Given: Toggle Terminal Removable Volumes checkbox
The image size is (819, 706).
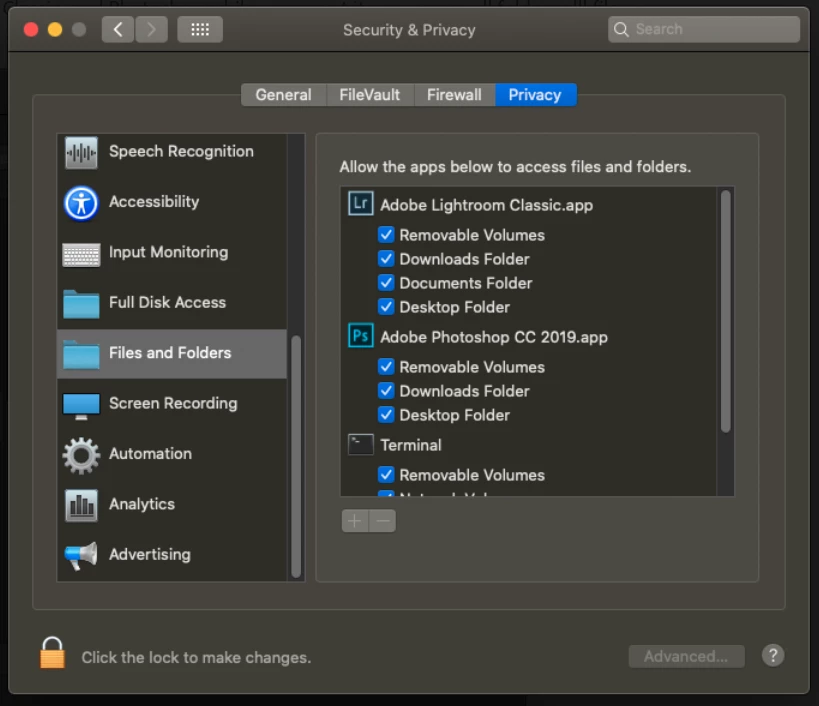Looking at the screenshot, I should click(x=386, y=475).
